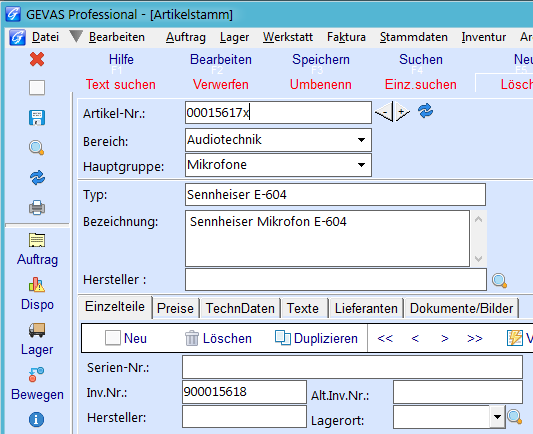Open the Bearbeiten menu in menu bar
This screenshot has width=533, height=434.
[x=117, y=37]
